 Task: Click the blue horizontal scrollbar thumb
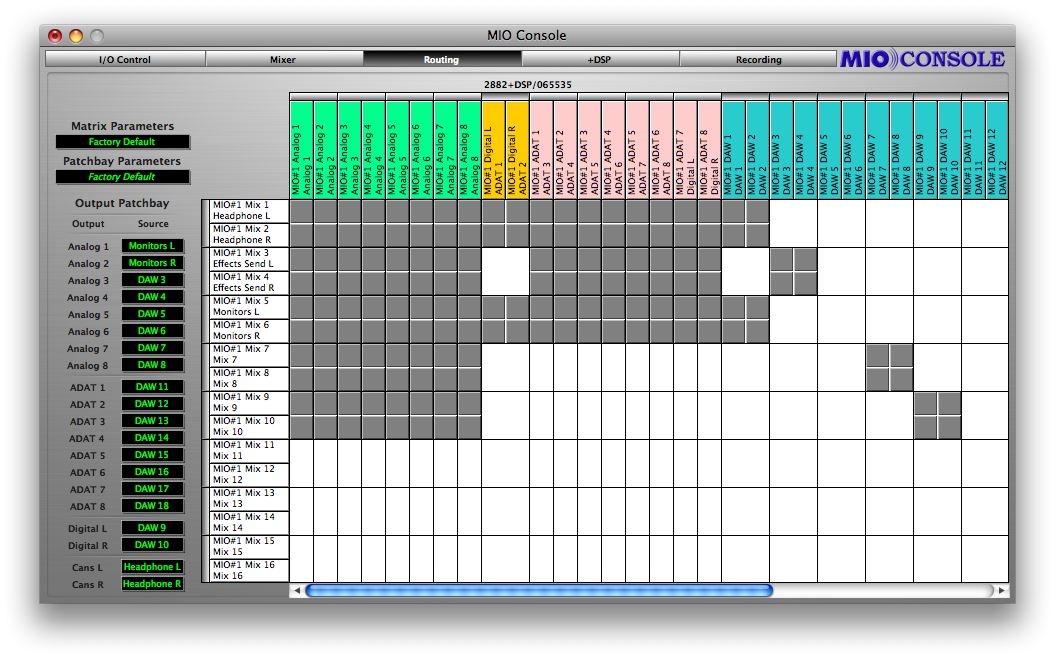539,591
